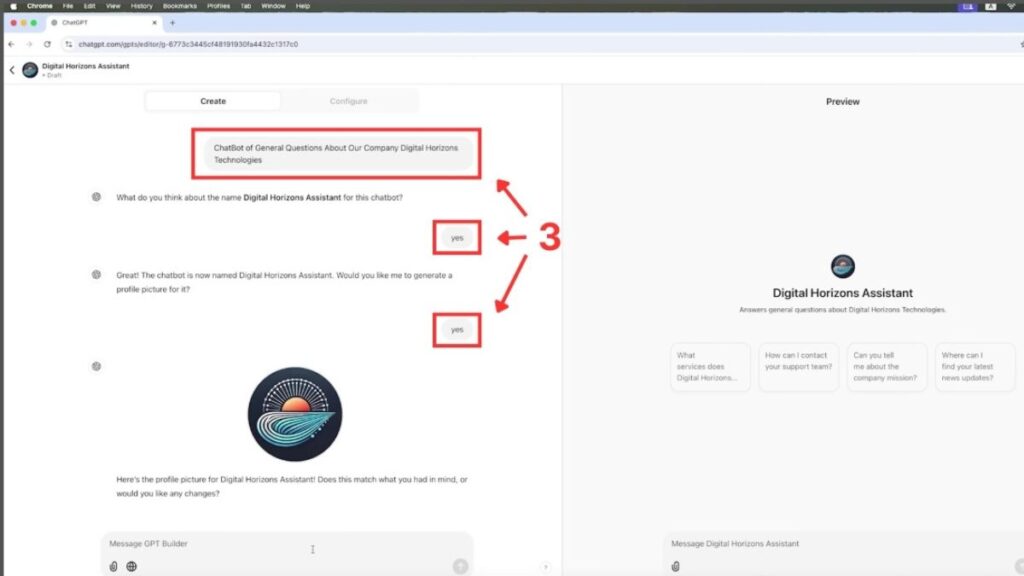The image size is (1024, 576).
Task: Click the 'Draft' status label
Action: (53, 76)
